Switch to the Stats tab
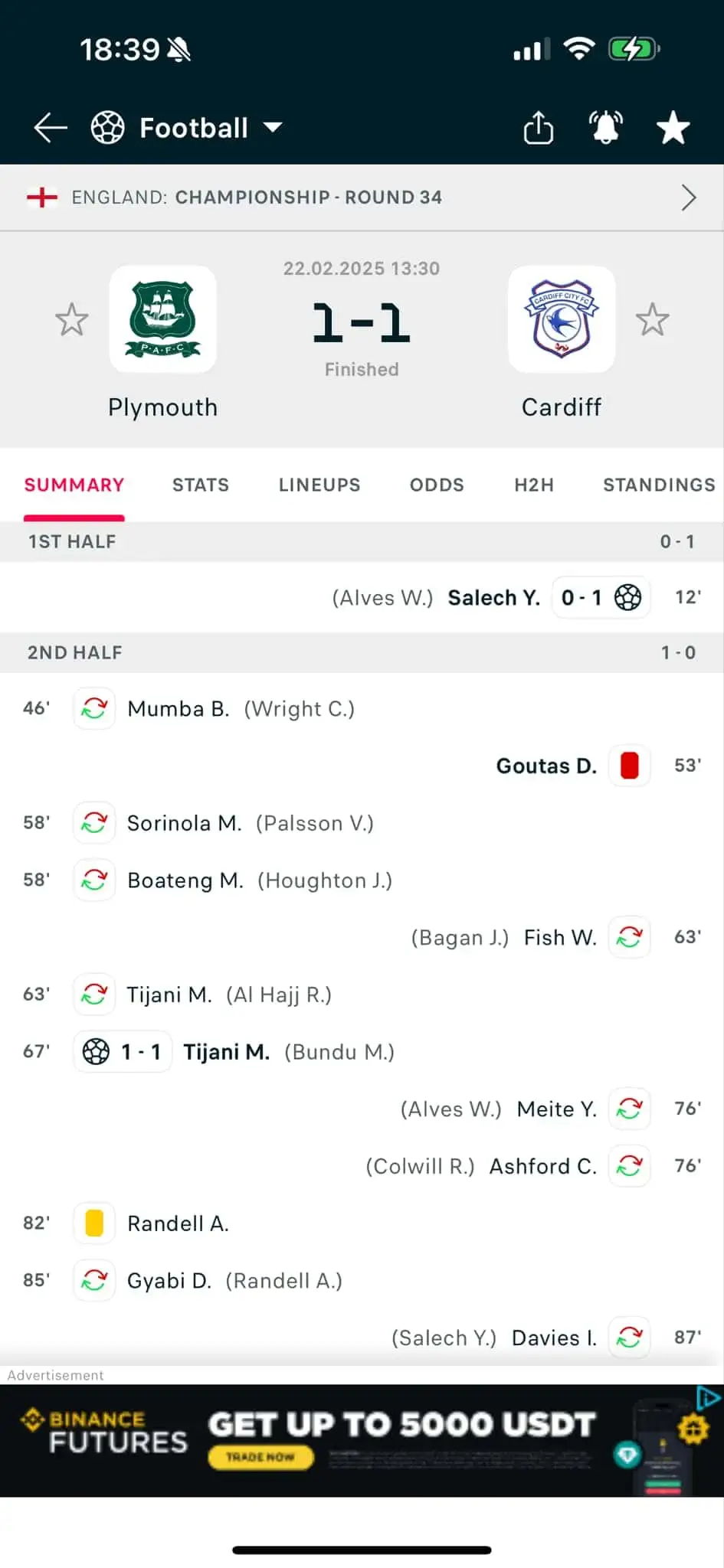The width and height of the screenshot is (724, 1568). click(x=201, y=485)
